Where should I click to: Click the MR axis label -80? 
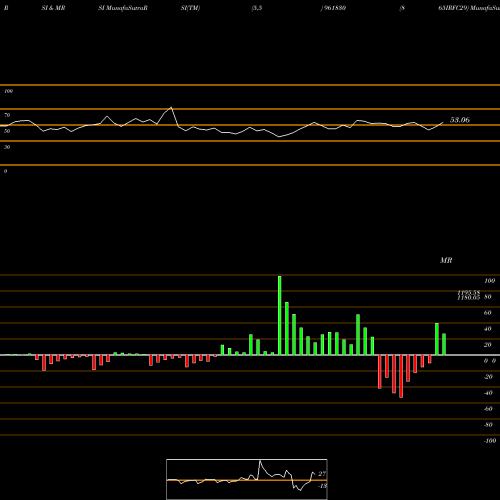point(488,425)
